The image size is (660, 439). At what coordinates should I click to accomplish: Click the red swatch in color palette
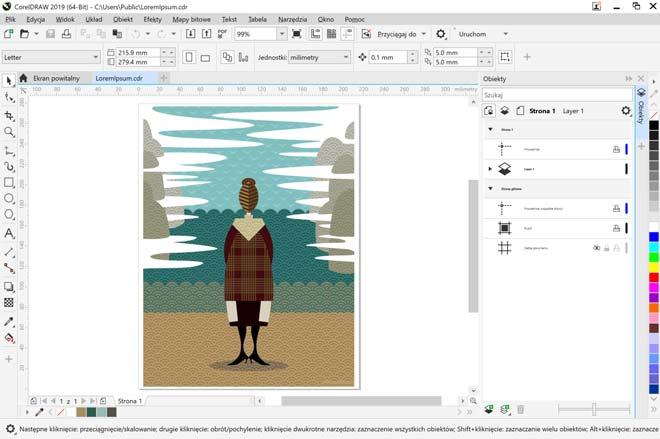tap(654, 277)
